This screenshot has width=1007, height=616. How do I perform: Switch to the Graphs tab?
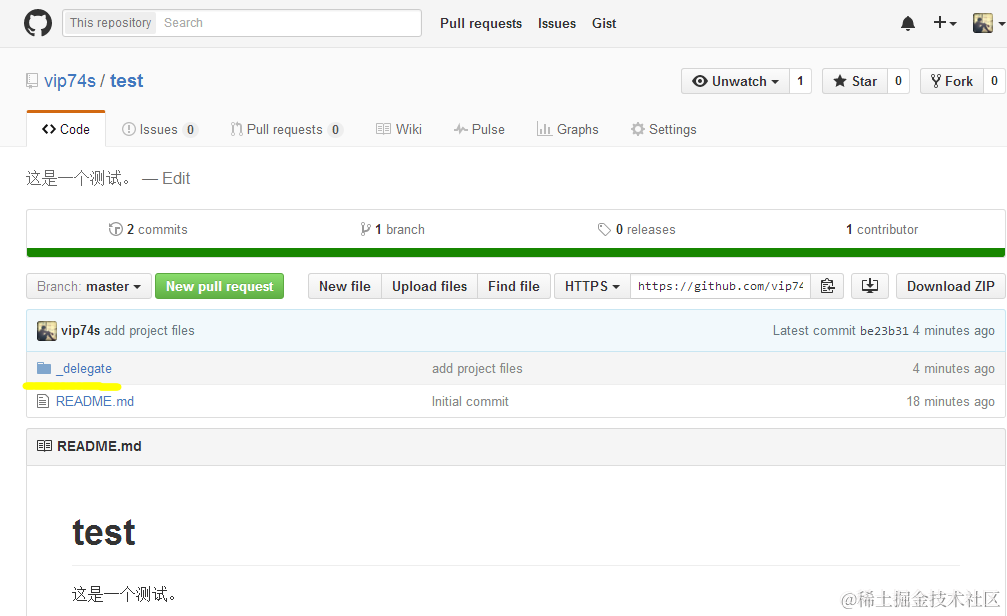click(568, 130)
